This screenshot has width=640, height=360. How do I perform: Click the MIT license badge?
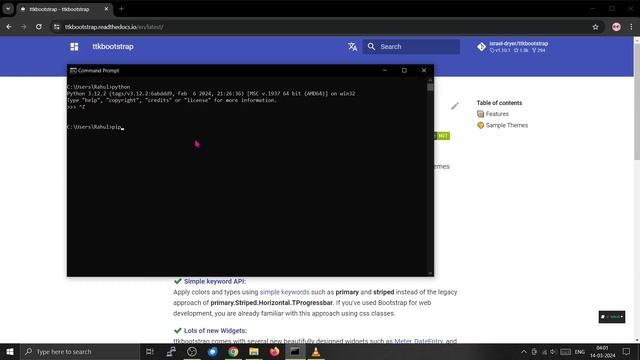(x=442, y=136)
